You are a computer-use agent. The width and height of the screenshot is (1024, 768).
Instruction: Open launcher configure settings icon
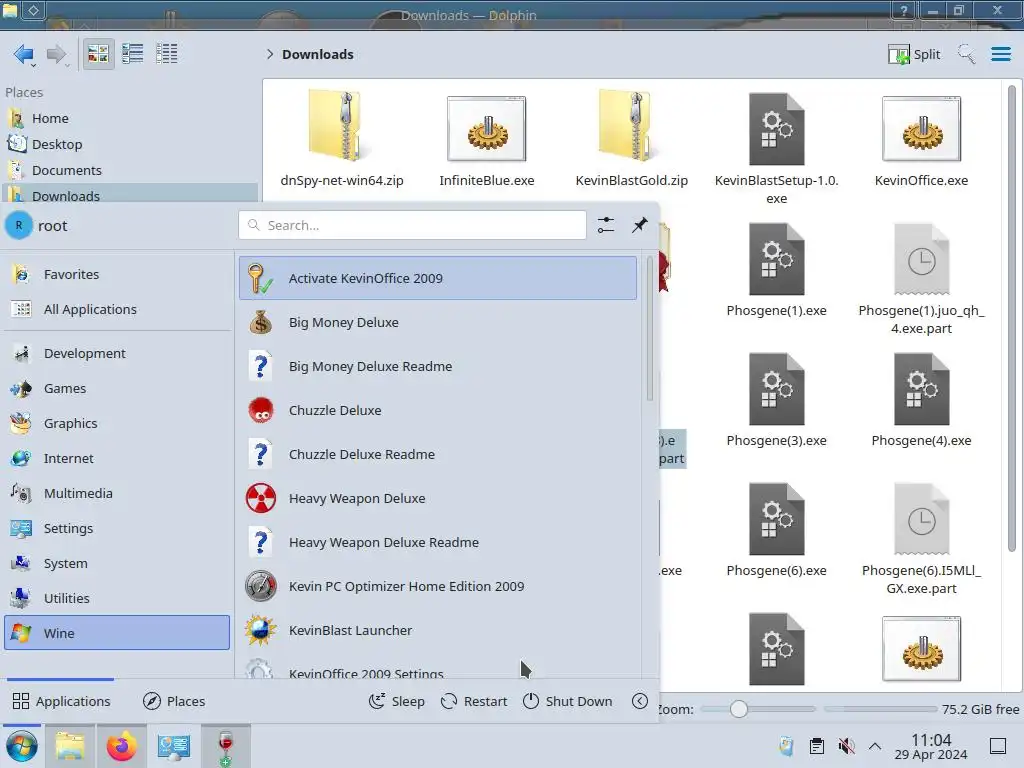click(x=605, y=225)
